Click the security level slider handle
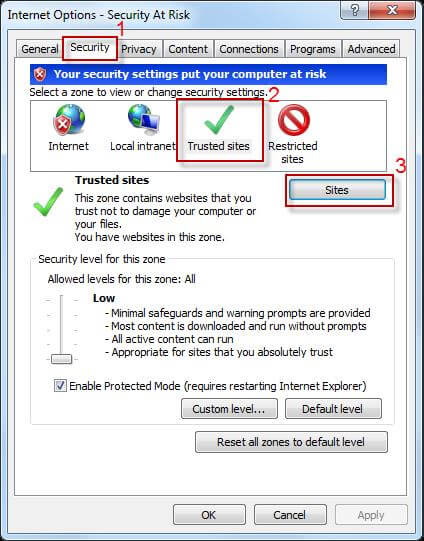Screen dimensions: 424x541 click(x=61, y=359)
